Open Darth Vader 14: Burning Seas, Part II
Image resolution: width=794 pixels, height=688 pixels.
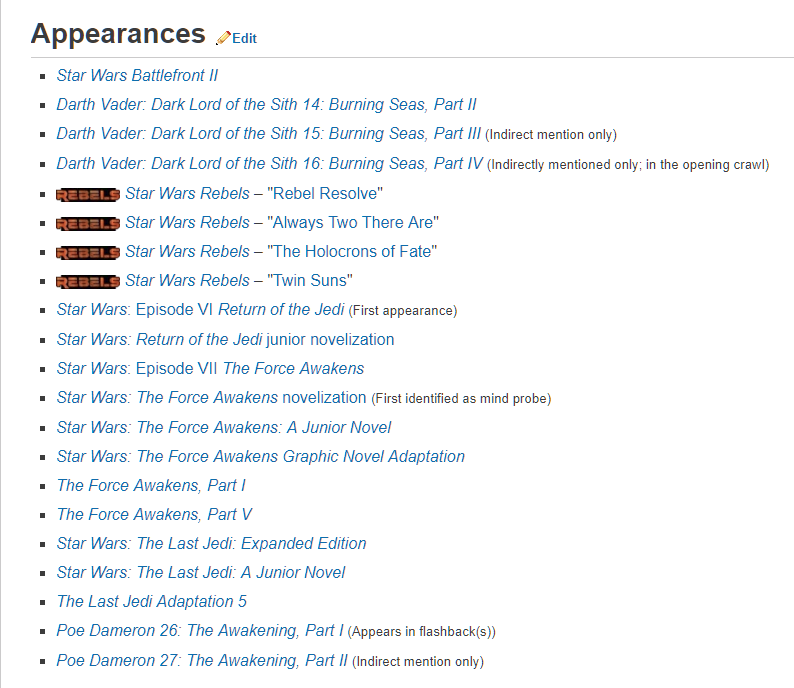[x=266, y=104]
